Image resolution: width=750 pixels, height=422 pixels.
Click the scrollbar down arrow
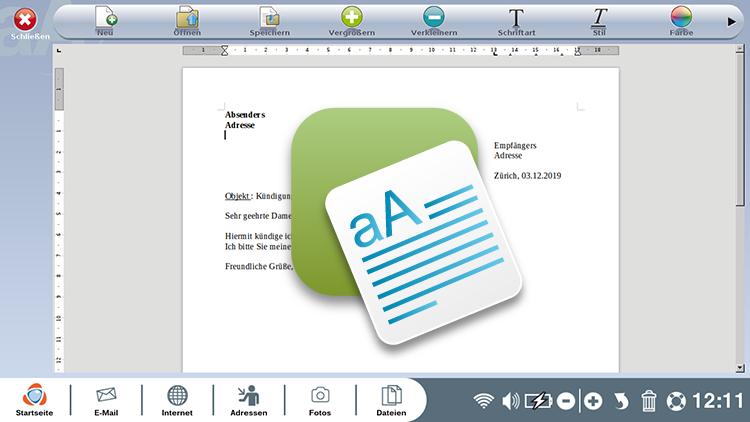coord(740,368)
